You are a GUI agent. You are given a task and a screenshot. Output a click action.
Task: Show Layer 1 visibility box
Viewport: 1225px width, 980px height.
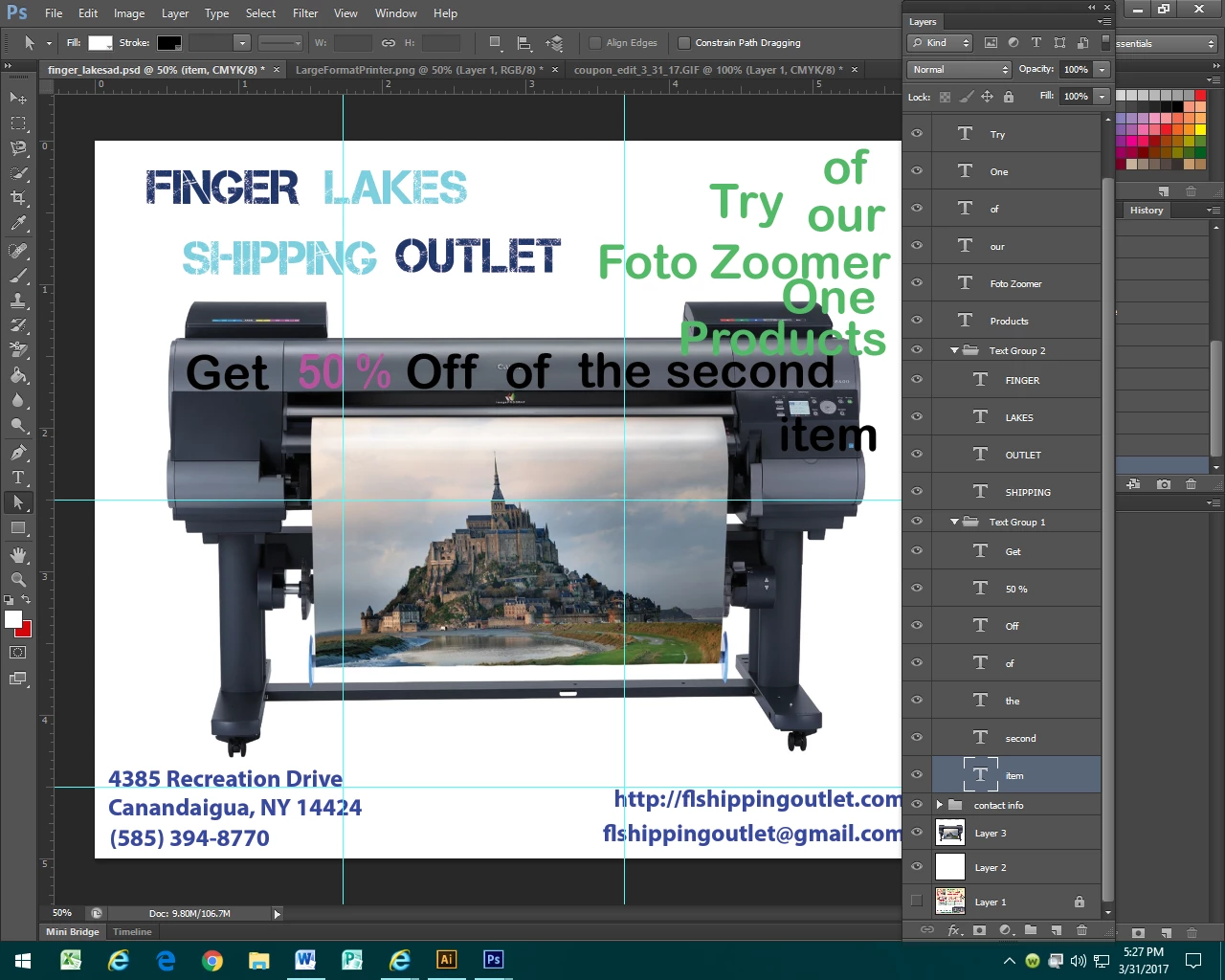(x=917, y=902)
